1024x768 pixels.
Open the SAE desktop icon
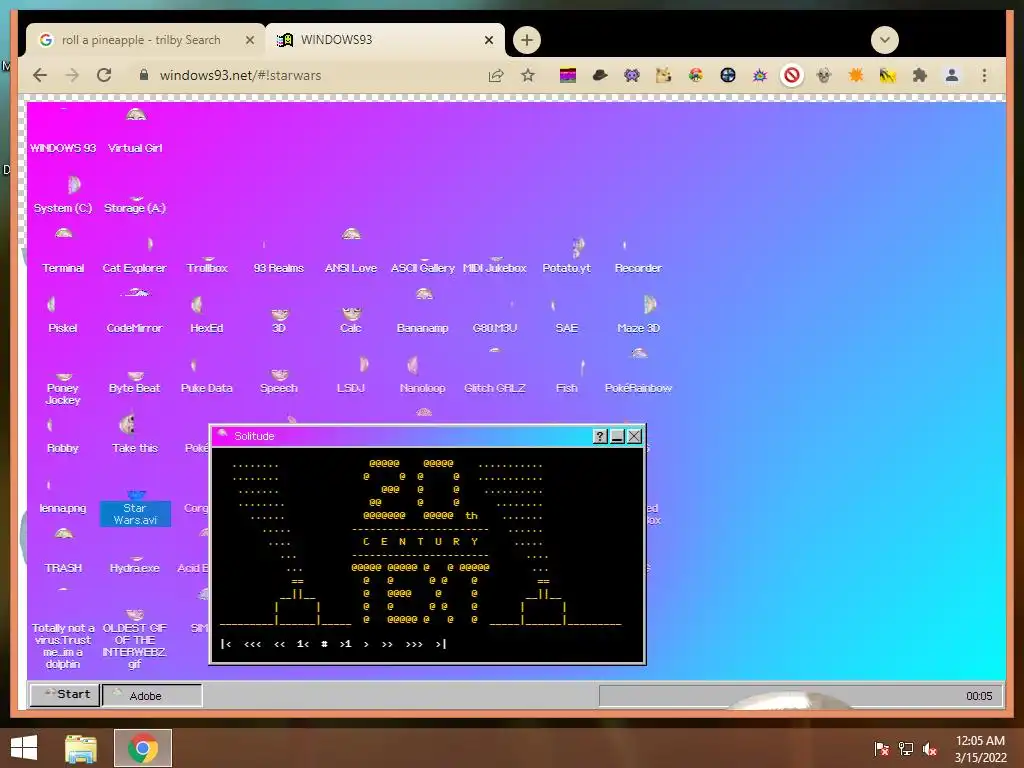pos(566,317)
